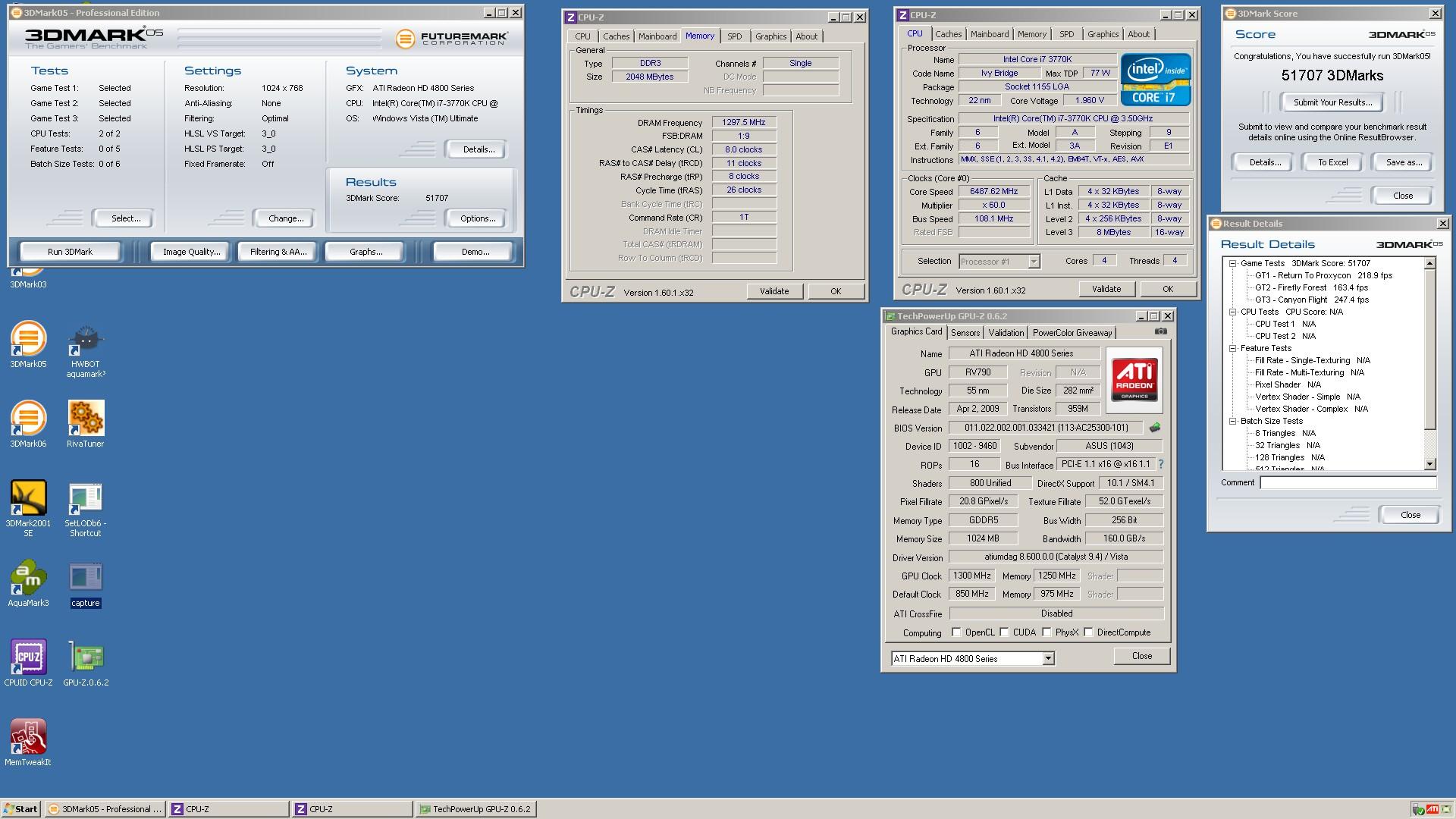Image resolution: width=1456 pixels, height=819 pixels.
Task: Open the 3DMark03 desktop shortcut
Action: point(28,277)
